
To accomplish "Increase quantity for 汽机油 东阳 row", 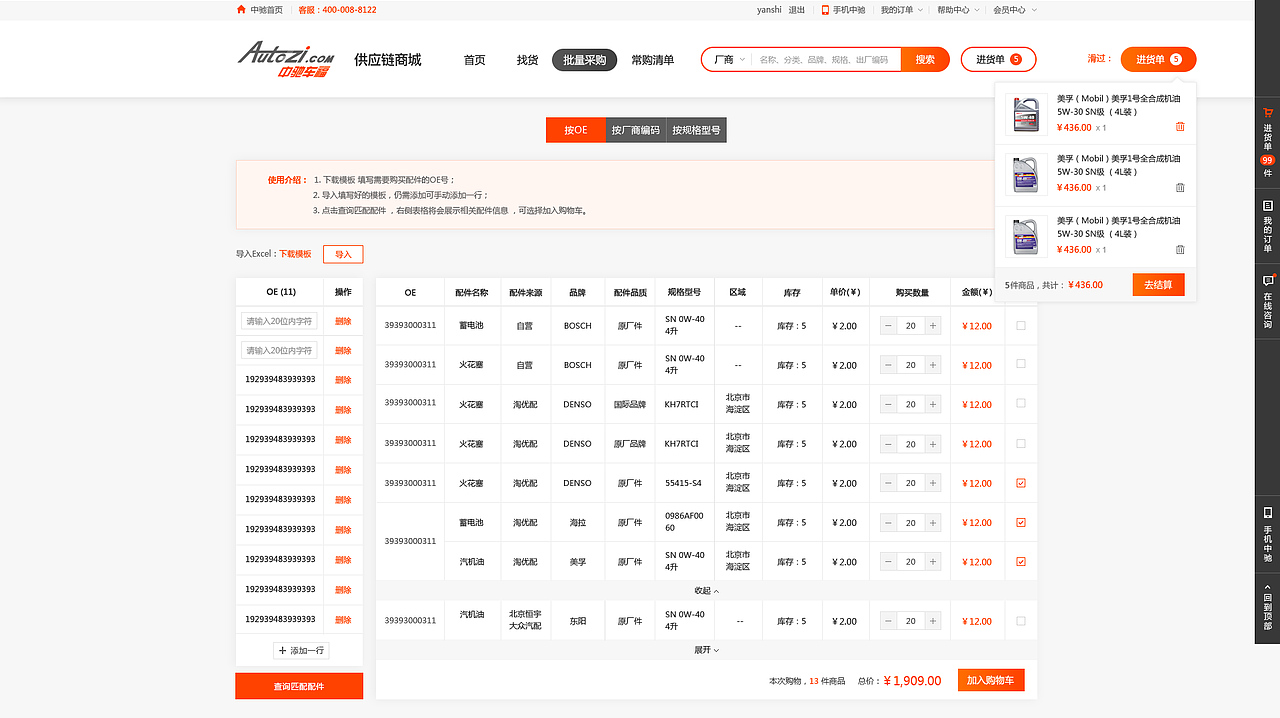I will [933, 621].
